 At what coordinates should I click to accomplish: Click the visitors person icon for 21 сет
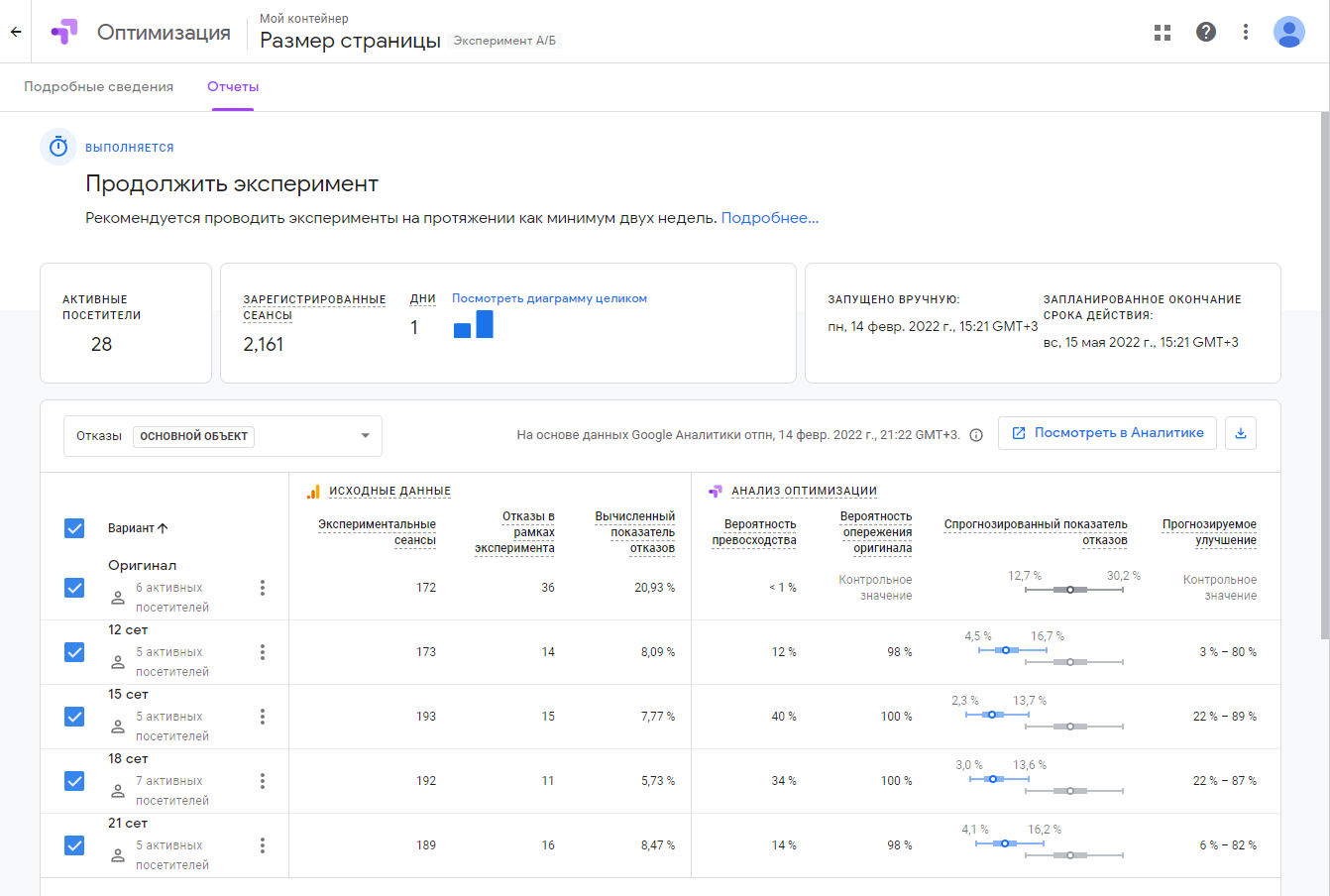pos(118,855)
